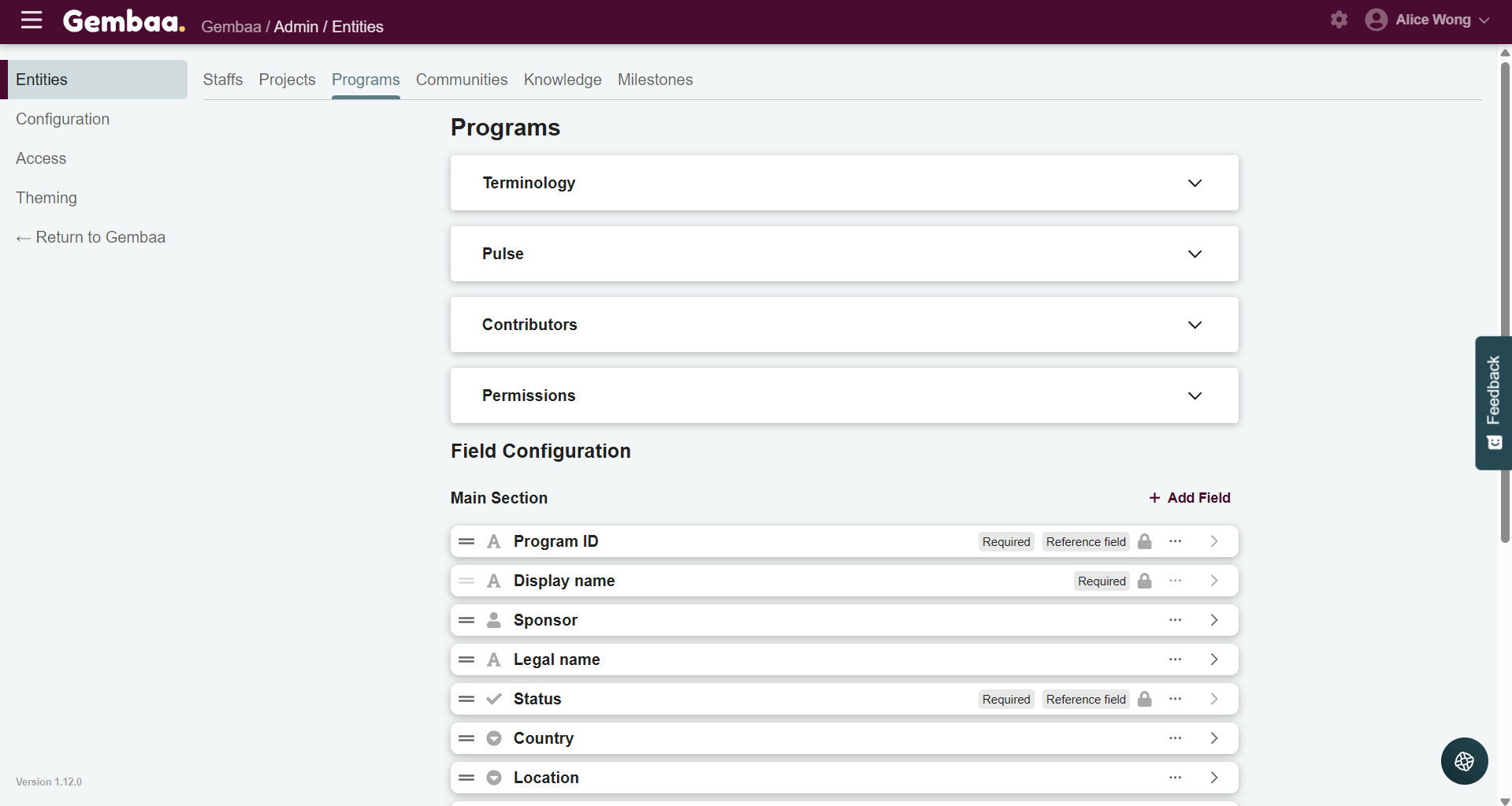Open Alice Wong account dropdown arrow
1512x806 pixels.
[1484, 20]
